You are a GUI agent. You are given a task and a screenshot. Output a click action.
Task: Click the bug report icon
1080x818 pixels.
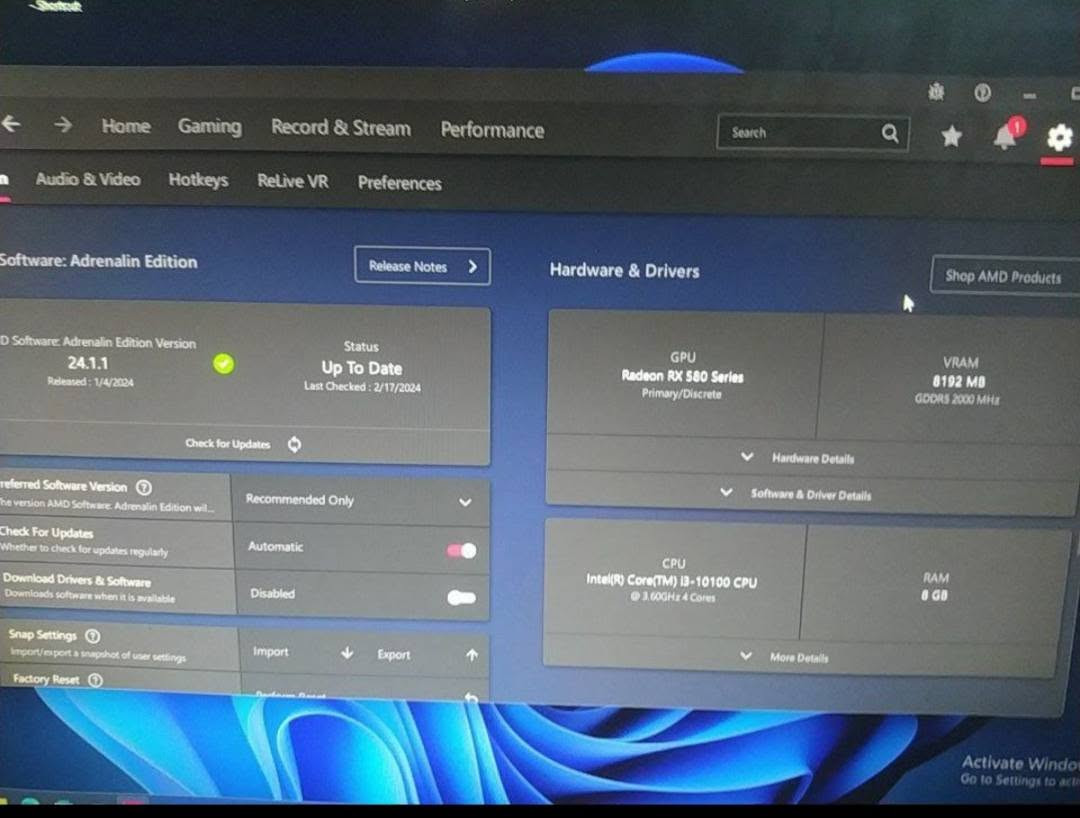(936, 92)
